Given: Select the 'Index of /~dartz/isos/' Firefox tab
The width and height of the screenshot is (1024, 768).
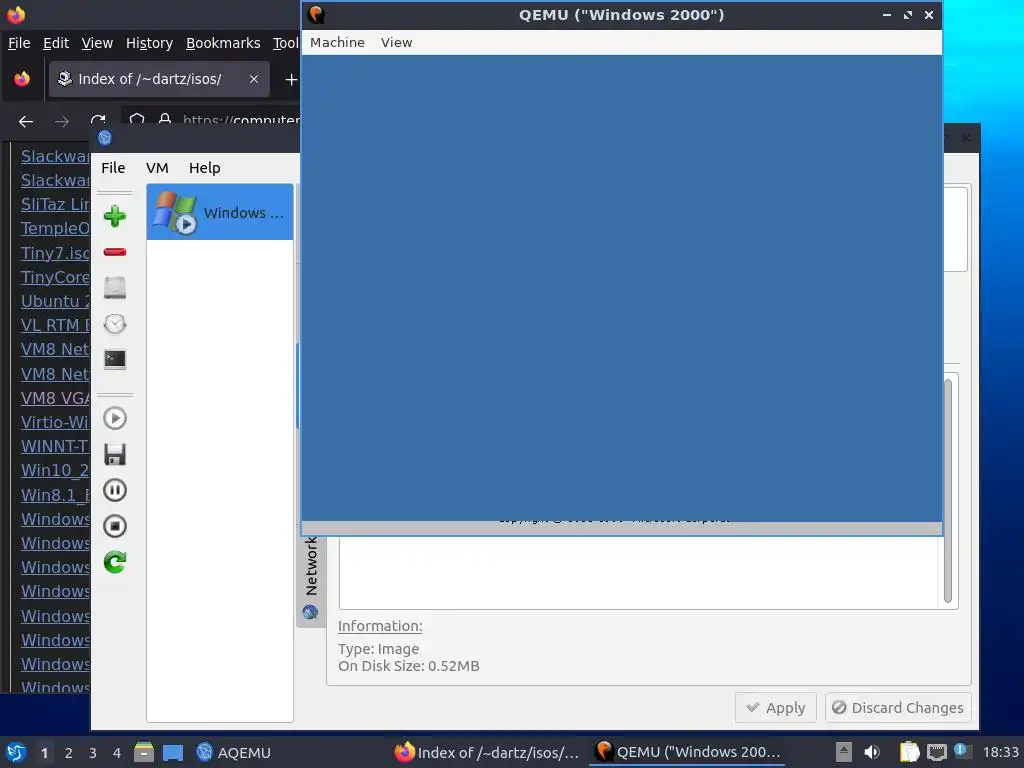Looking at the screenshot, I should click(x=159, y=79).
